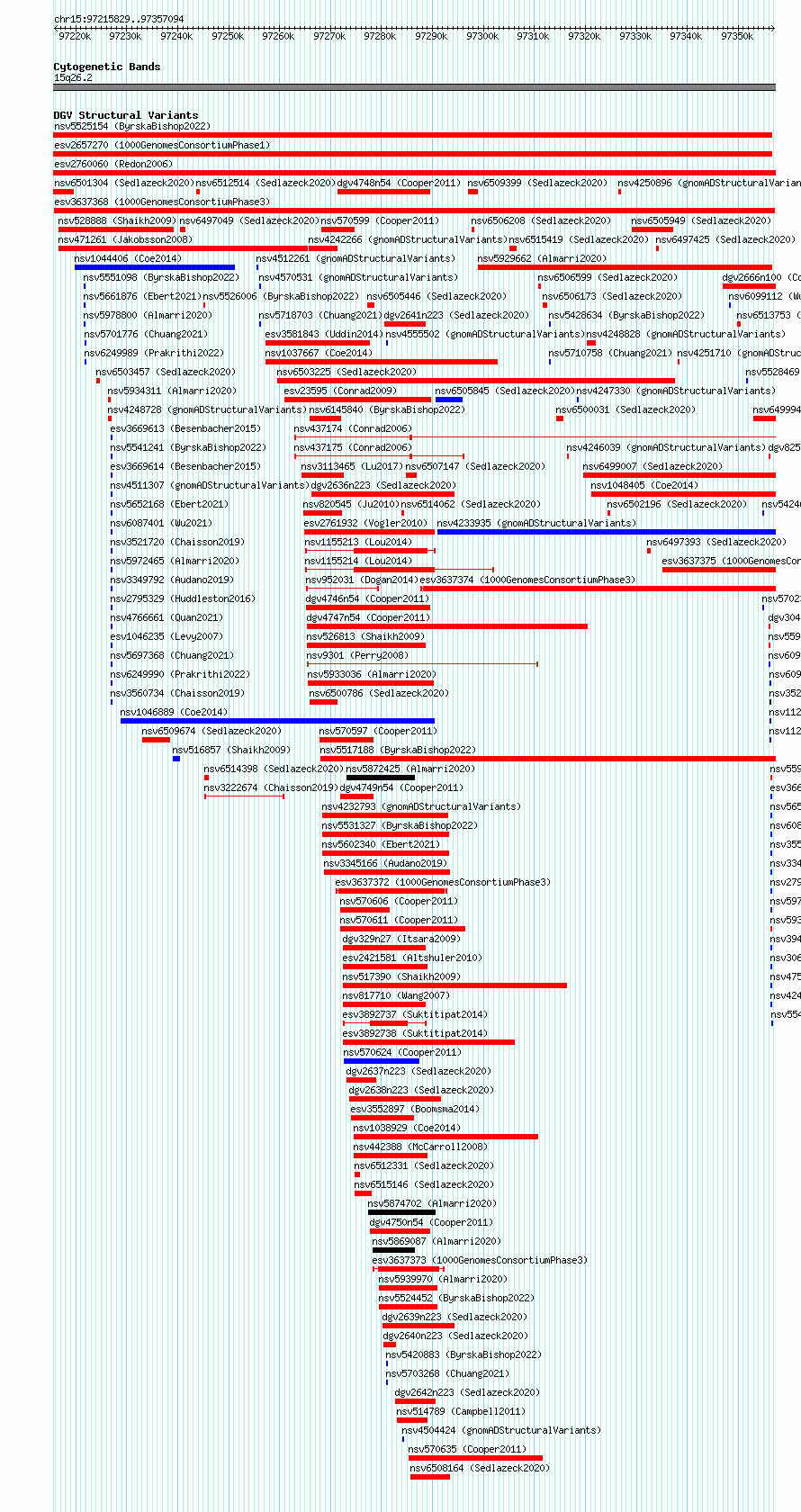
Task: Click the nsv6509674 (Sedlazeck2020) label
Action: pos(211,731)
